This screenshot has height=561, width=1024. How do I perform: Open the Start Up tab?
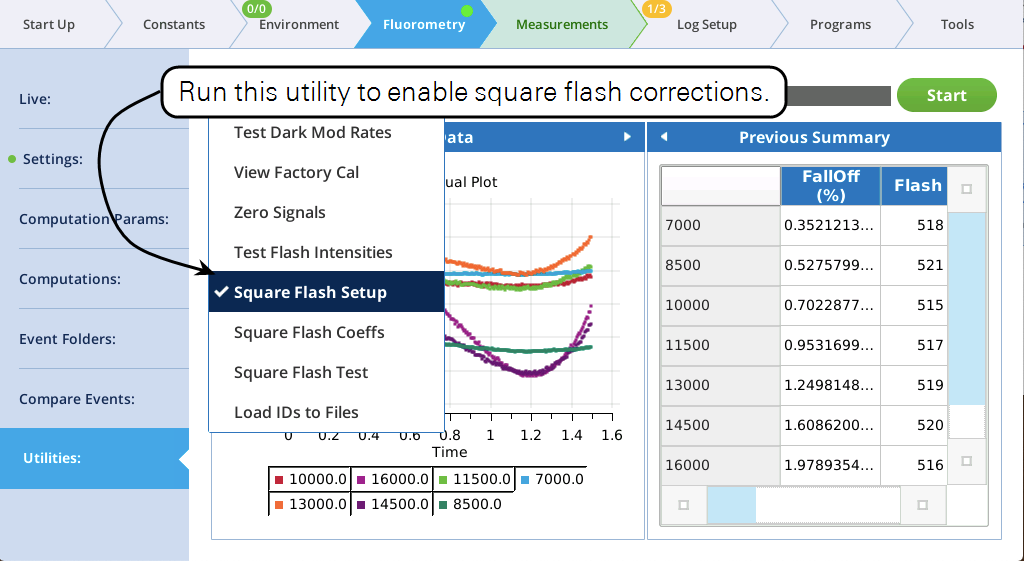click(49, 24)
